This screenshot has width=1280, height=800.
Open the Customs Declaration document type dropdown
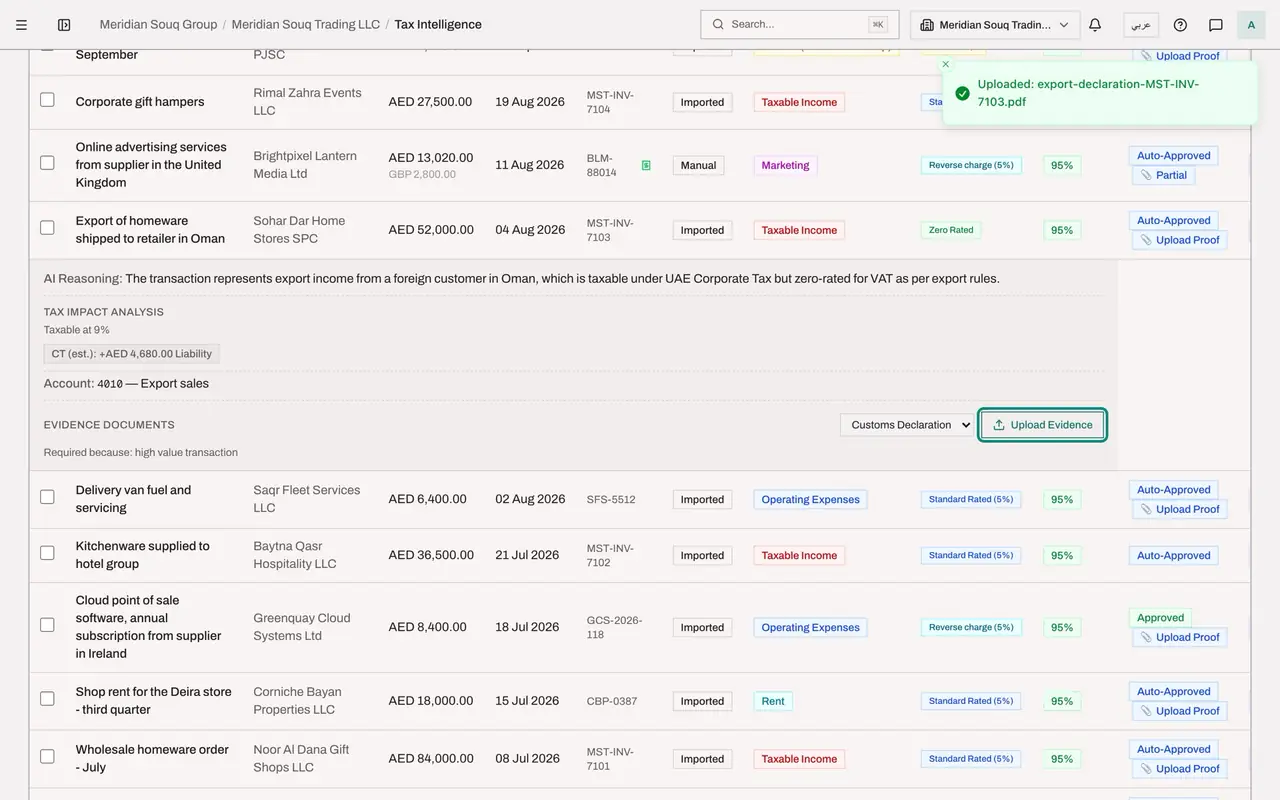click(907, 425)
